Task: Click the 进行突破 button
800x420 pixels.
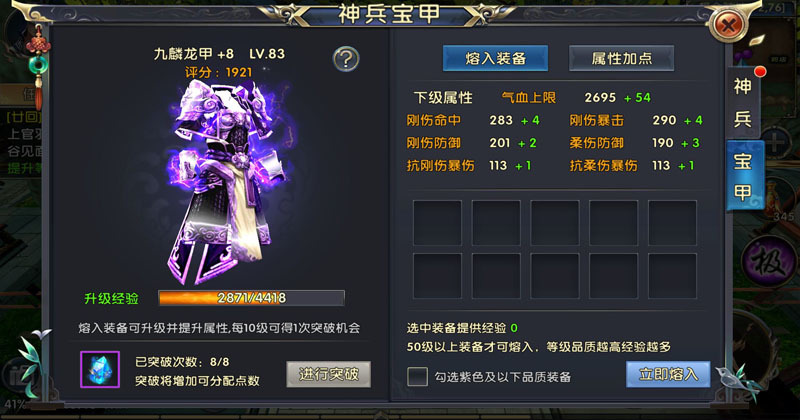Action: point(329,374)
